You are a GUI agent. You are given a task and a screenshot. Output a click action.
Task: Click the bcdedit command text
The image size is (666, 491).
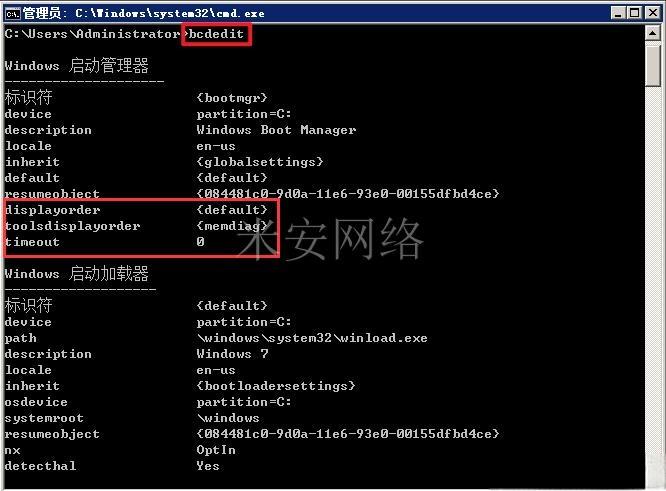tap(216, 34)
